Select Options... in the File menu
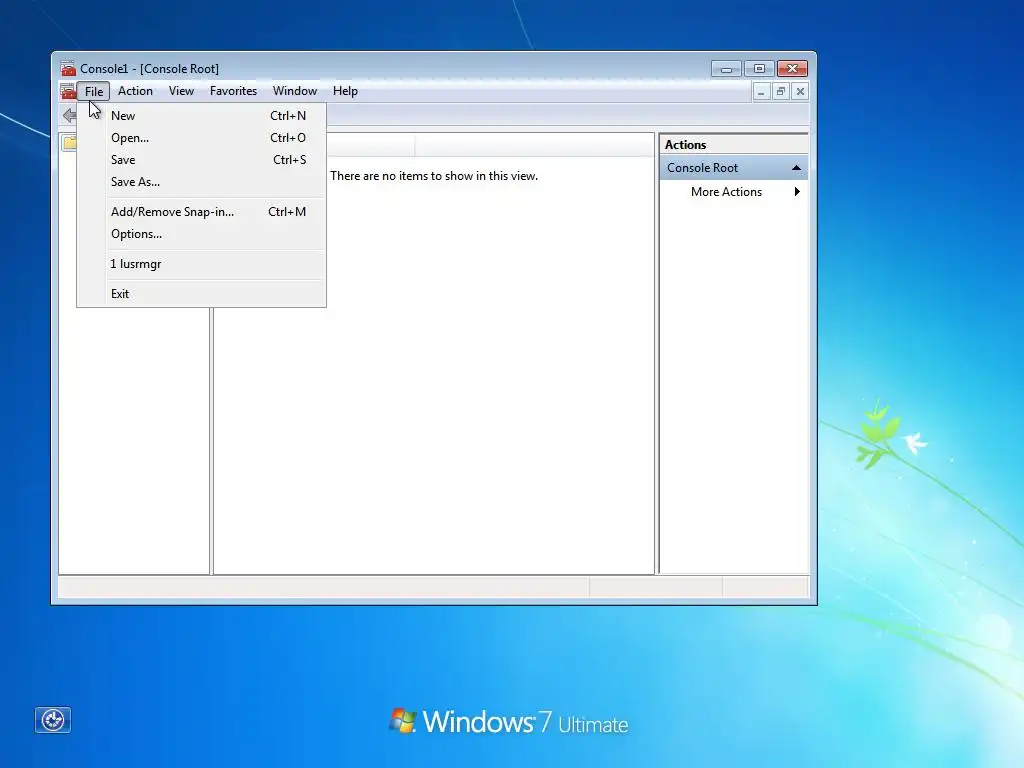1024x768 pixels. (201, 234)
